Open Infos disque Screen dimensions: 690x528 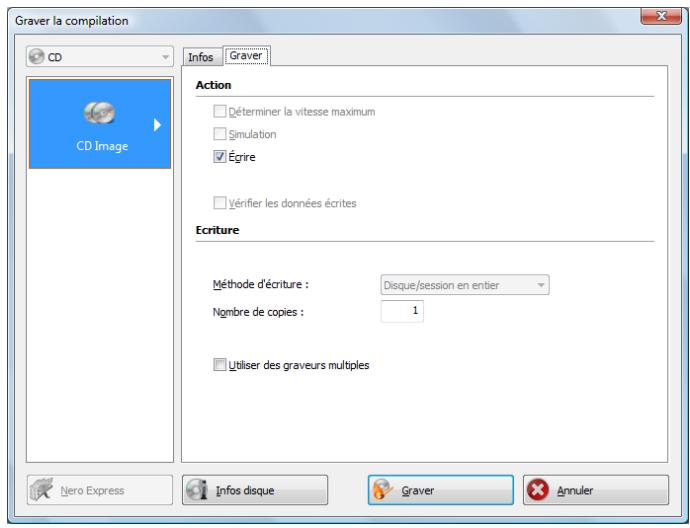pyautogui.click(x=255, y=490)
